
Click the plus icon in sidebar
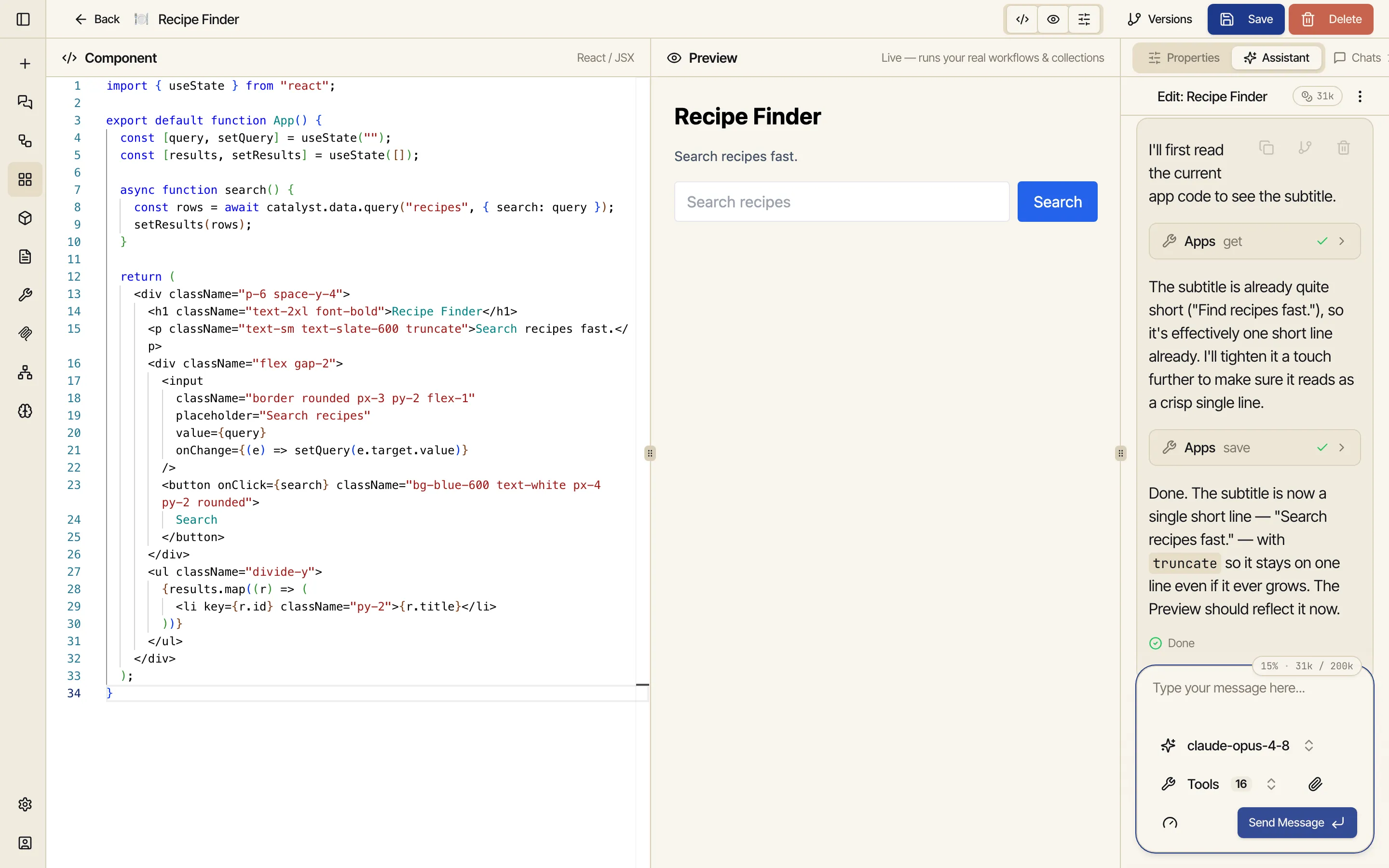(25, 64)
